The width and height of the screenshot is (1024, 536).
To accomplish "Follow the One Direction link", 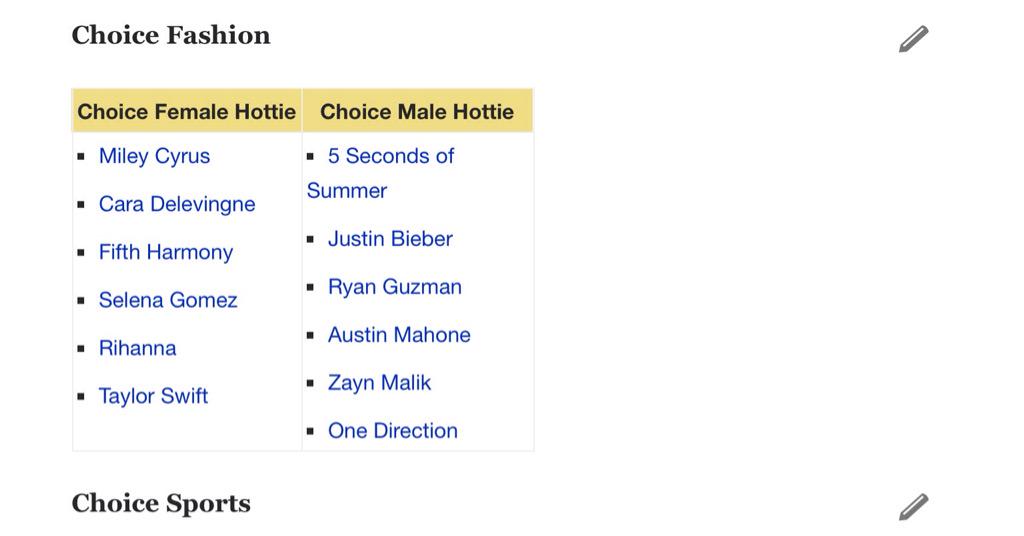I will coord(392,431).
